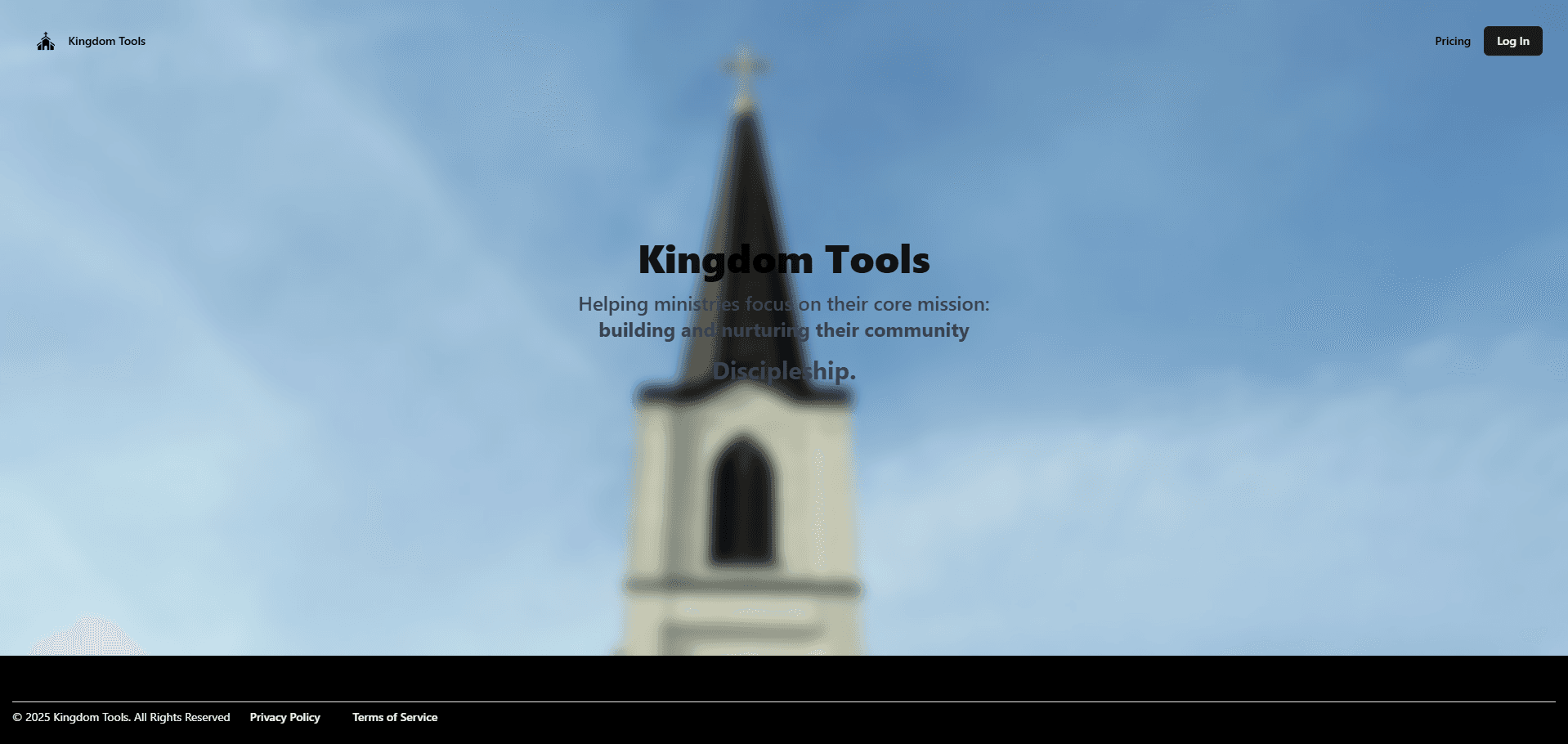This screenshot has height=744, width=1568.
Task: Navigate to Pricing from the top navigation
Action: pos(1452,41)
